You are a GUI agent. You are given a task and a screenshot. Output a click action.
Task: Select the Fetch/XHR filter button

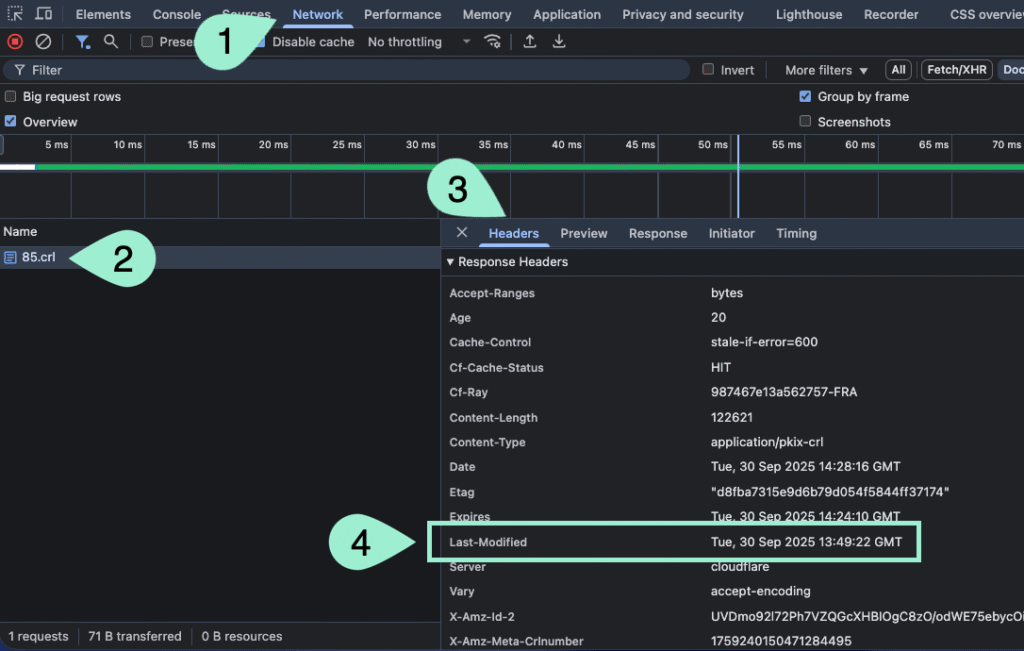click(x=955, y=70)
